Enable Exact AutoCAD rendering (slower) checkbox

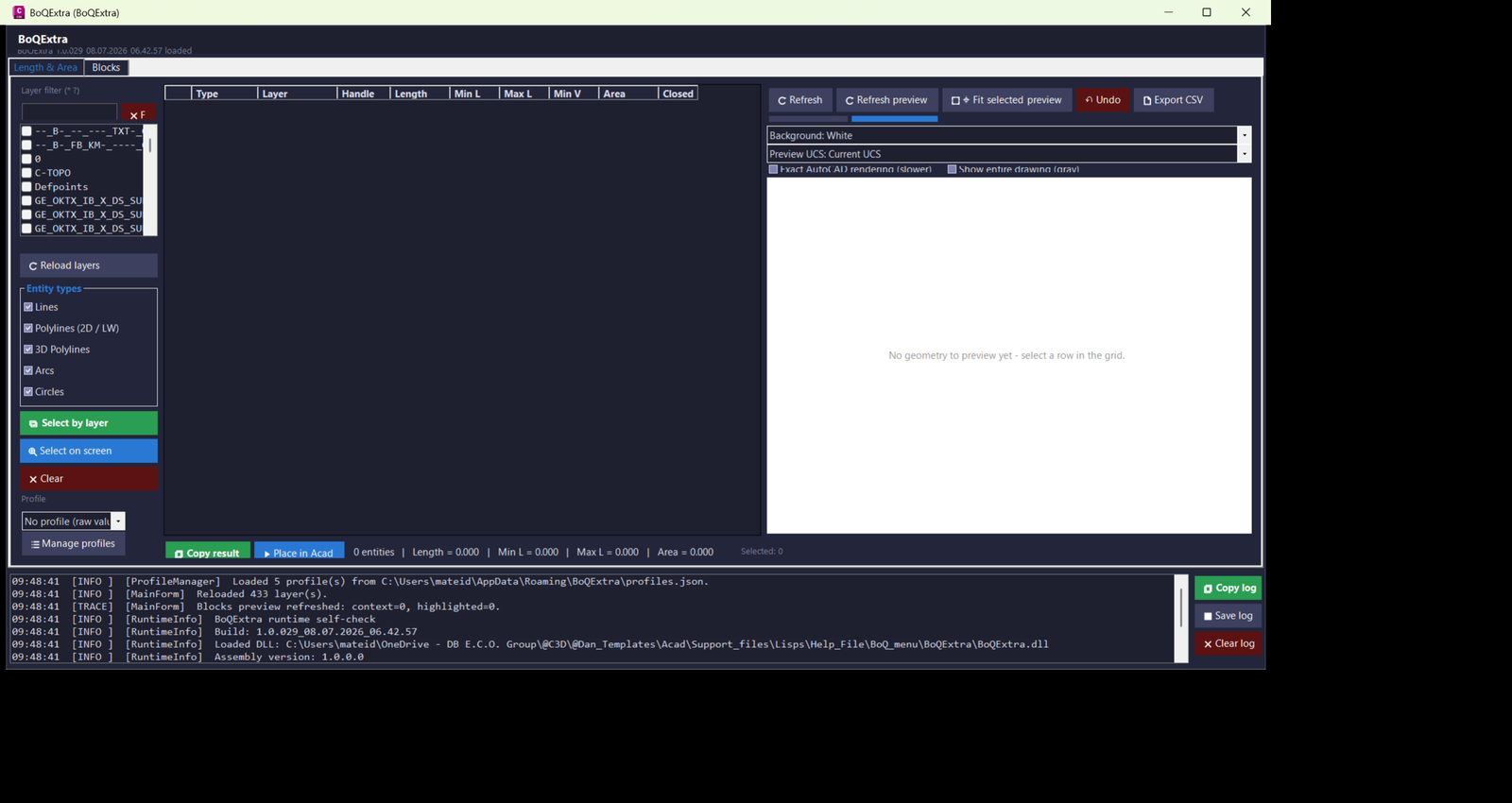click(774, 169)
